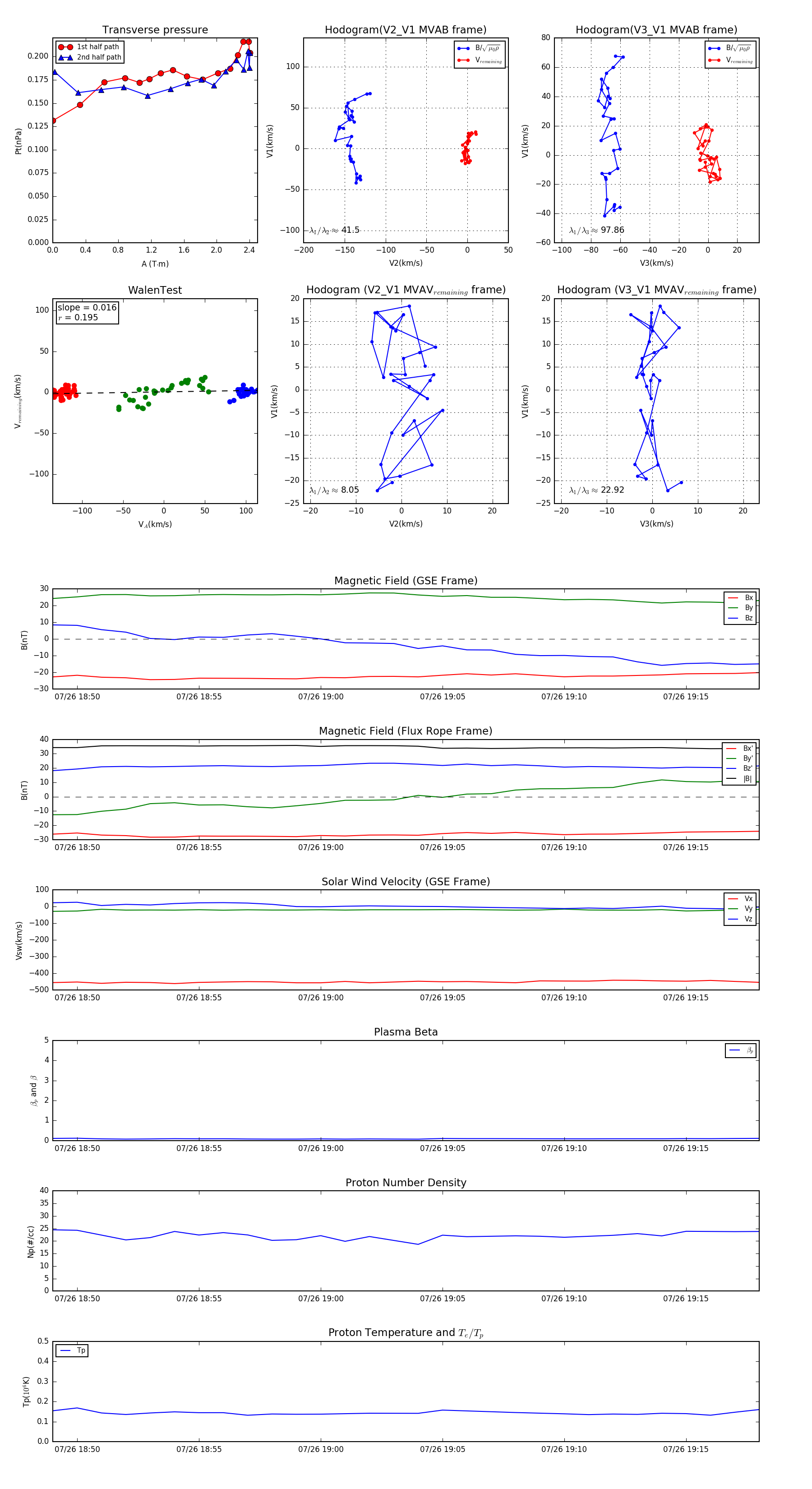Screen dimensions: 812x1489
Task: Click the 'Tp' legend entry
Action: pyautogui.click(x=72, y=1351)
